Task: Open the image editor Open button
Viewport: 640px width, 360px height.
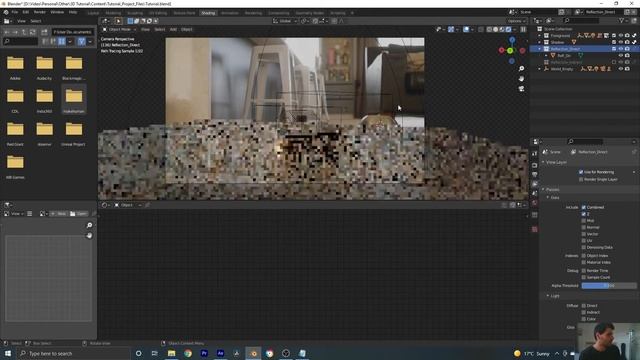Action: pos(78,214)
